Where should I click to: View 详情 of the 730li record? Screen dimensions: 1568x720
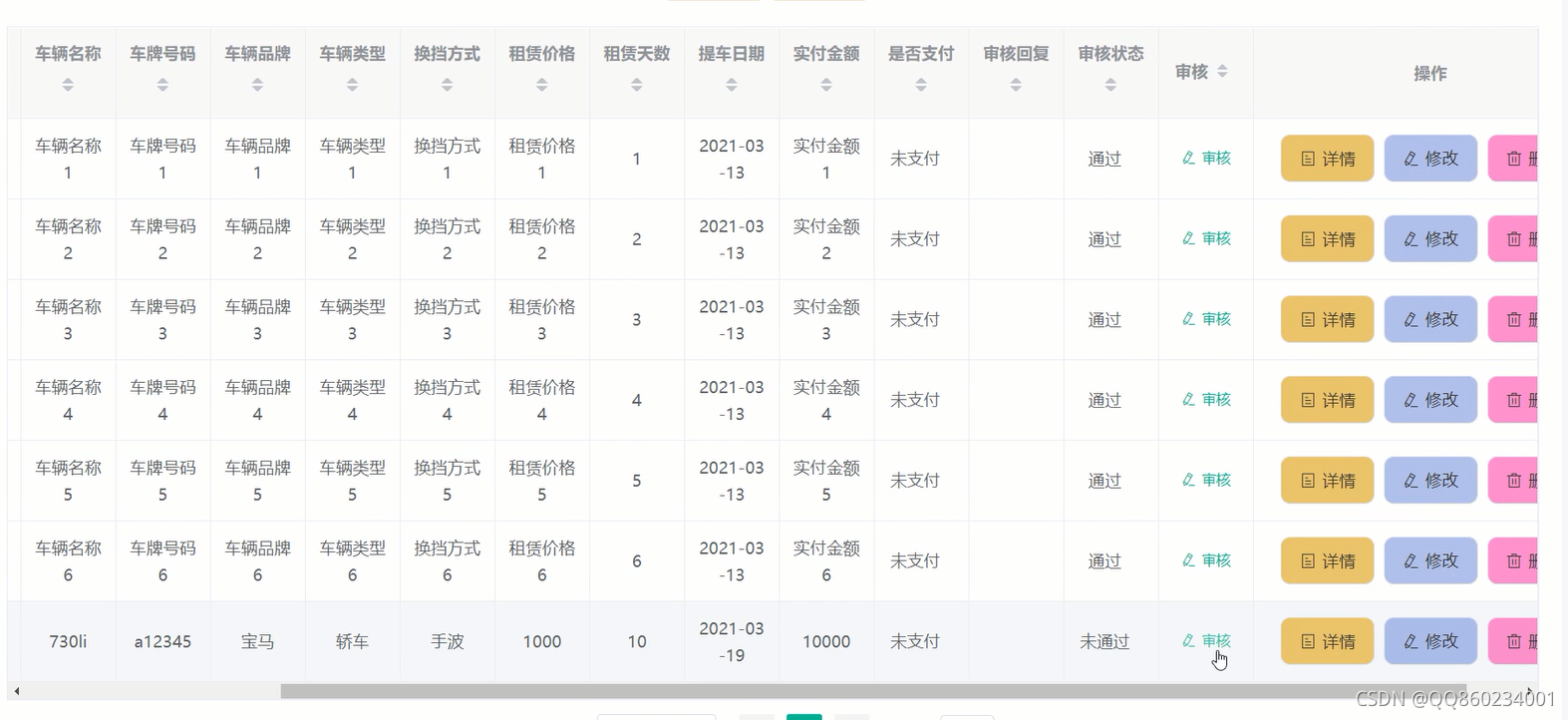coord(1327,641)
